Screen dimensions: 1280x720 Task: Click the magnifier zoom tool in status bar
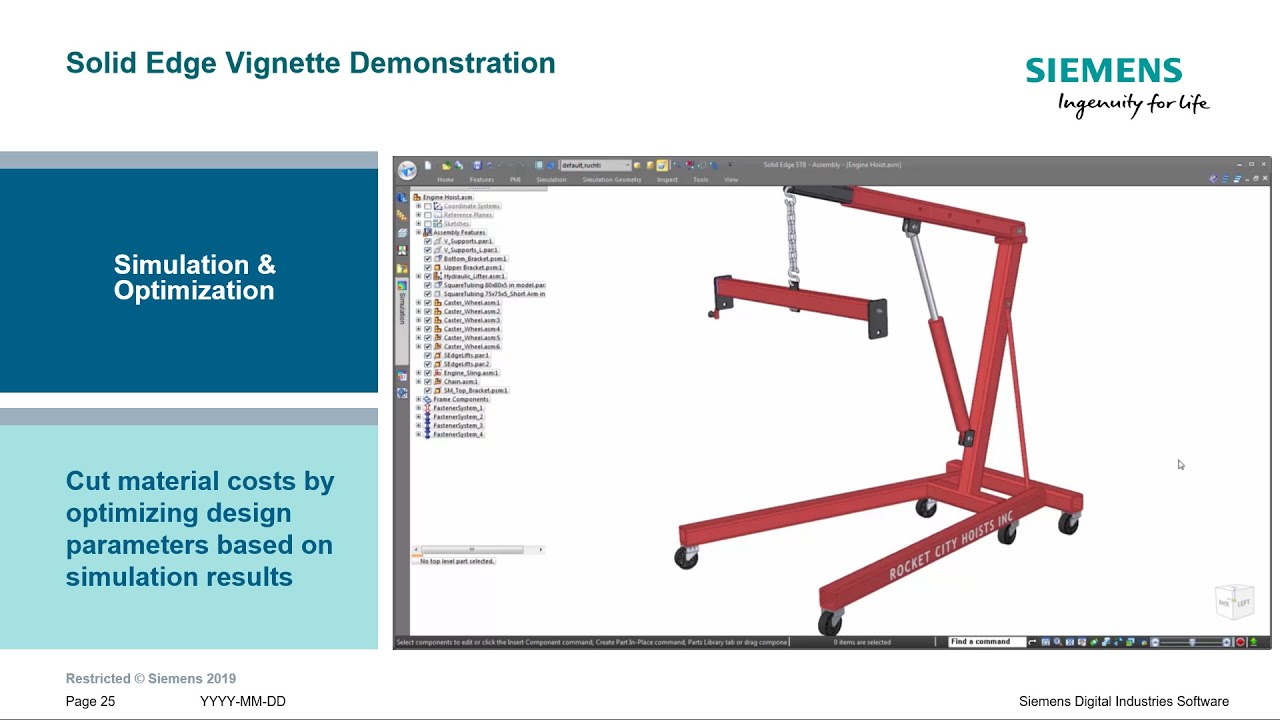pyautogui.click(x=1058, y=642)
